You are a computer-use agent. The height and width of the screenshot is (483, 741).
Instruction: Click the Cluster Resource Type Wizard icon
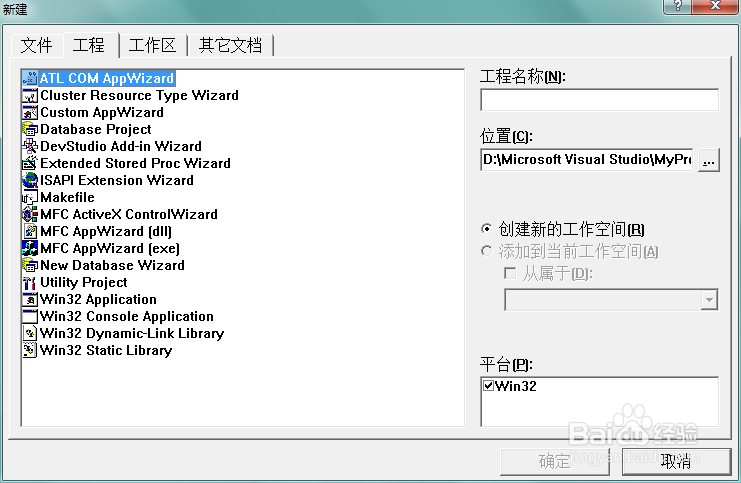coord(30,95)
